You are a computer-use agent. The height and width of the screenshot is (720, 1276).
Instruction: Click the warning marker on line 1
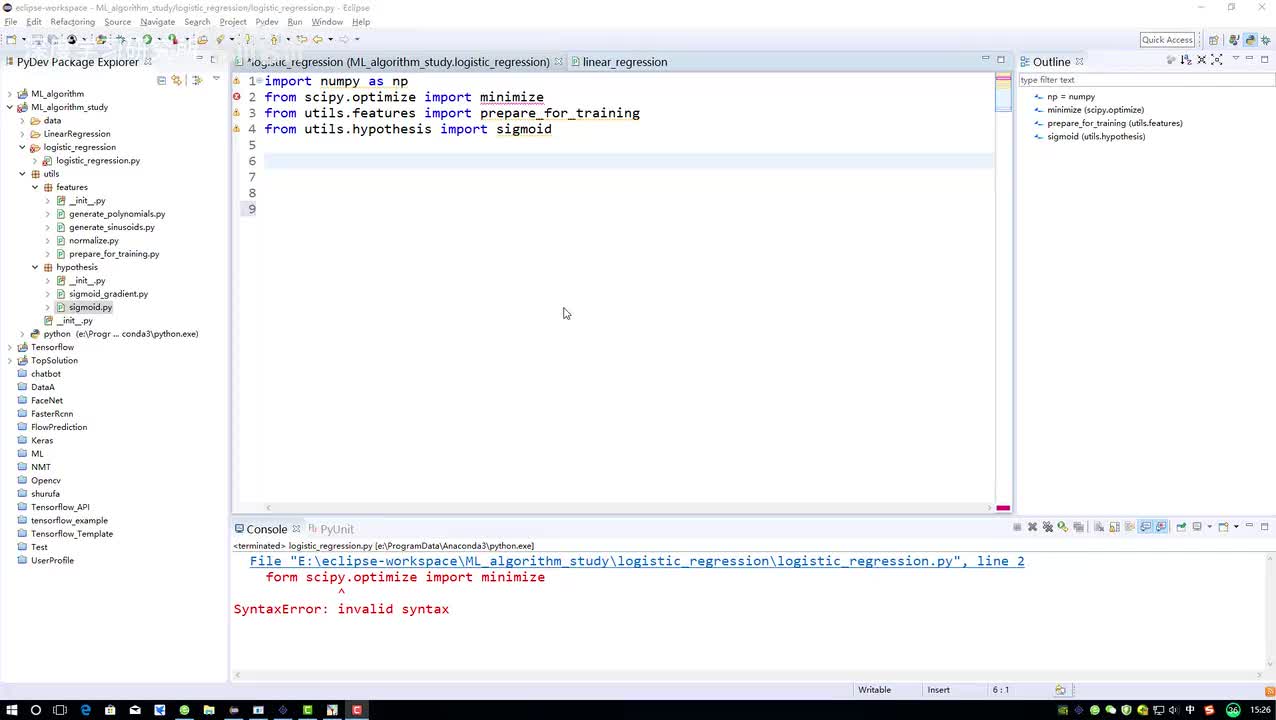coord(237,81)
